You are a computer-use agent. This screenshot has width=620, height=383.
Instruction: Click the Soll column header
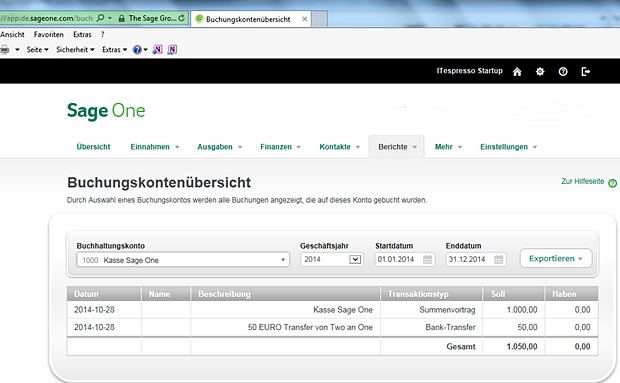tap(513, 294)
